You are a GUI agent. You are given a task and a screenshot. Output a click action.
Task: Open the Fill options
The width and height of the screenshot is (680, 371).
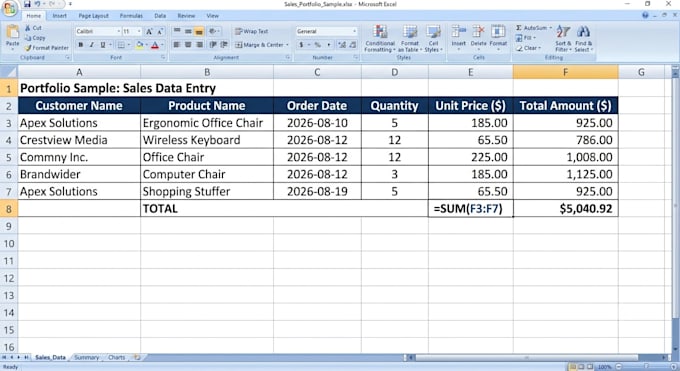pos(525,38)
